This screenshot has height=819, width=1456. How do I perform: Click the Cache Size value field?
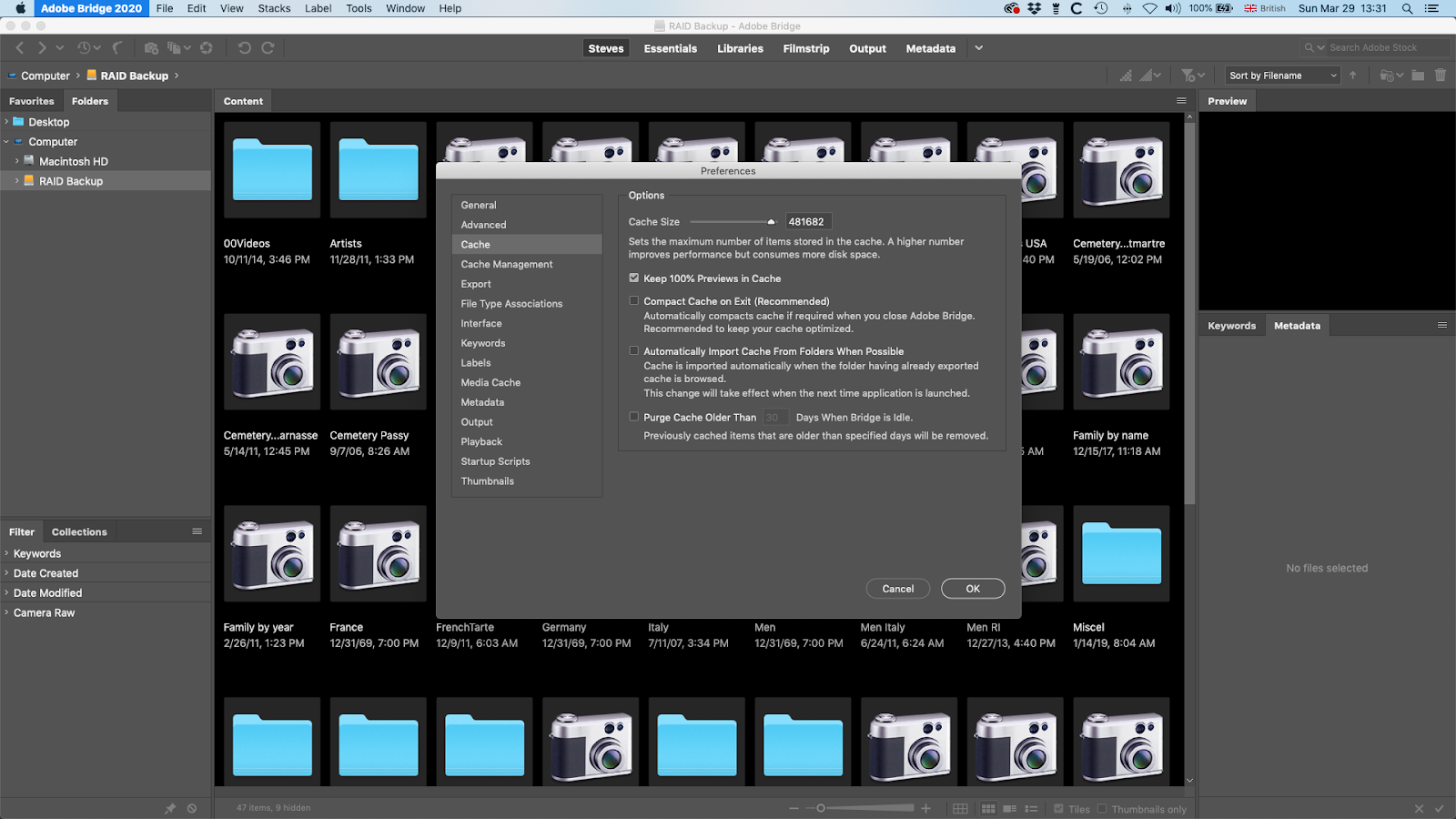coord(808,221)
